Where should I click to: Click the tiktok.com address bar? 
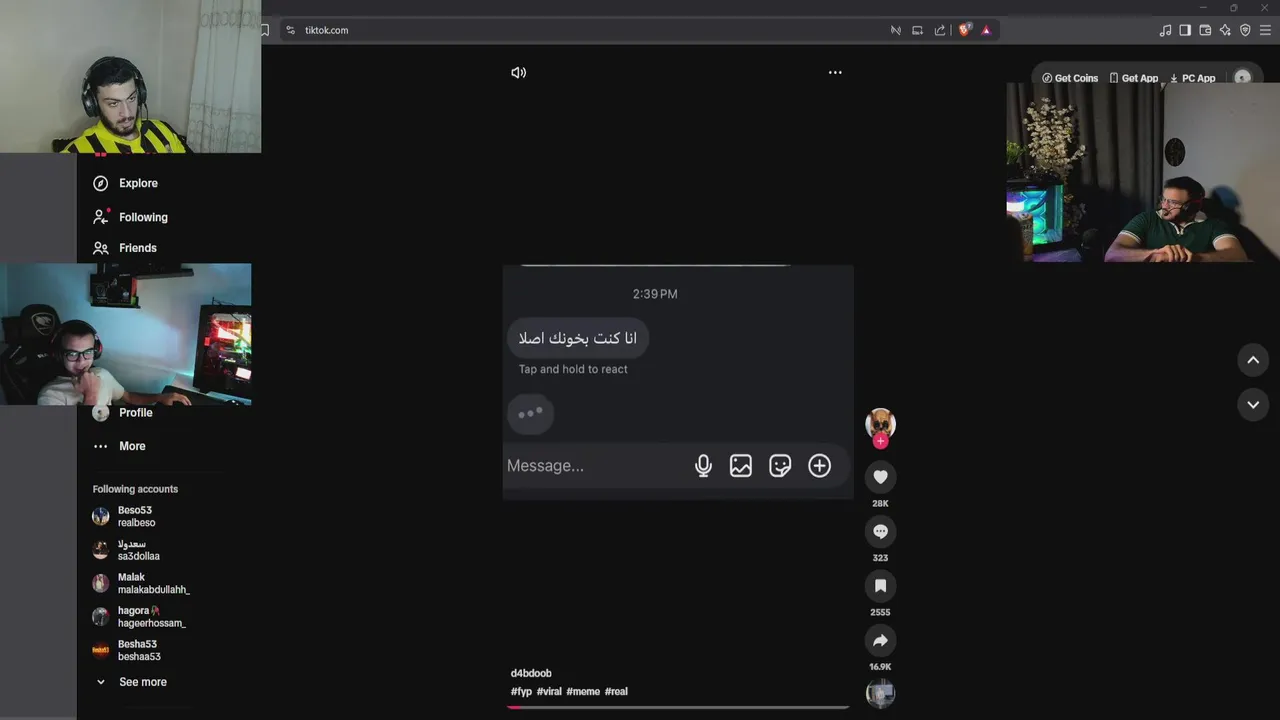pyautogui.click(x=590, y=30)
